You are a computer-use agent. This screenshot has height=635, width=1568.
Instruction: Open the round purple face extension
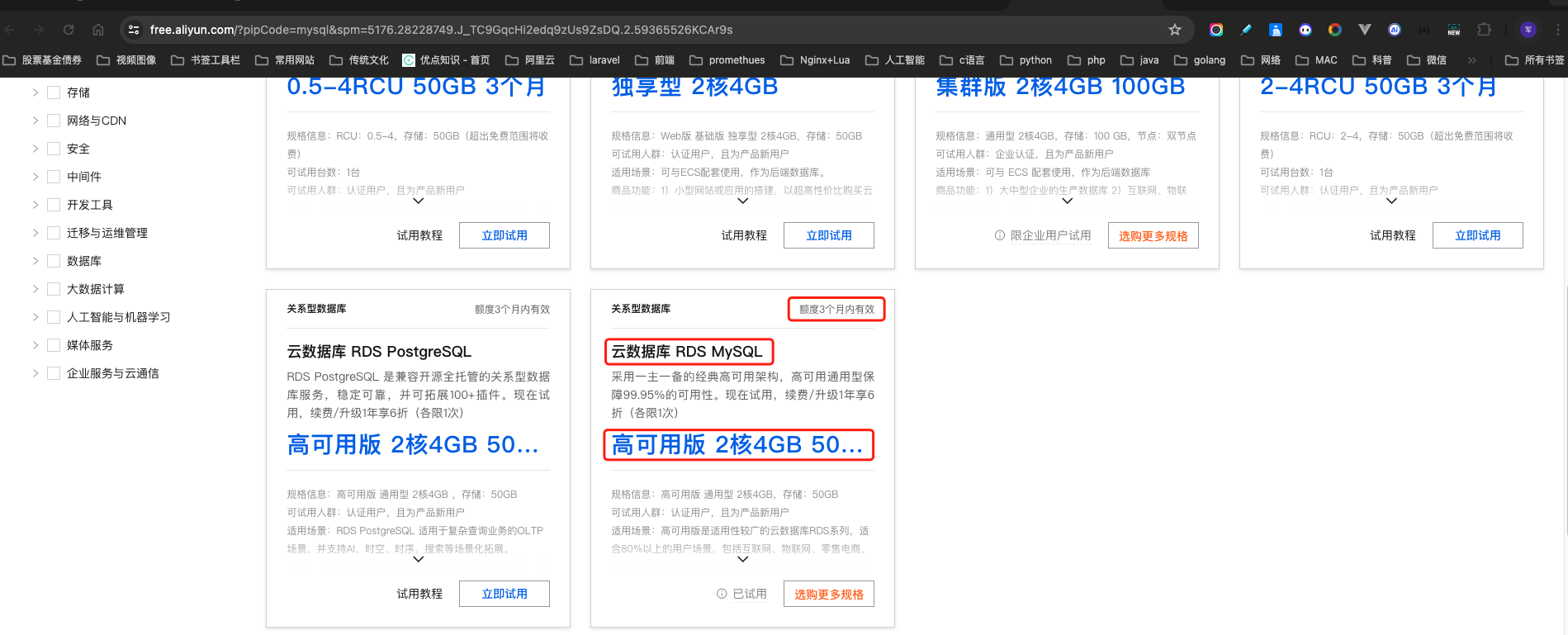(1305, 30)
